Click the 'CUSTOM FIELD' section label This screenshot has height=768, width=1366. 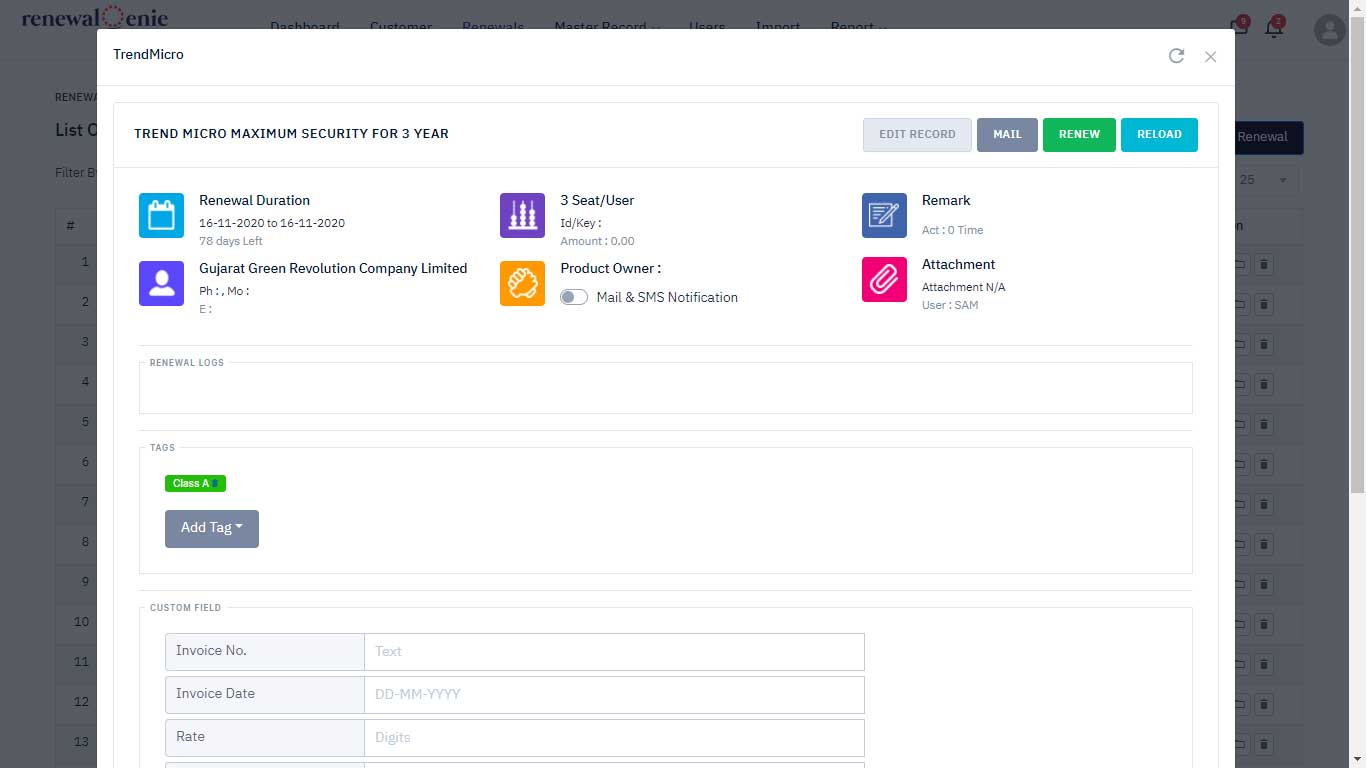pos(185,607)
